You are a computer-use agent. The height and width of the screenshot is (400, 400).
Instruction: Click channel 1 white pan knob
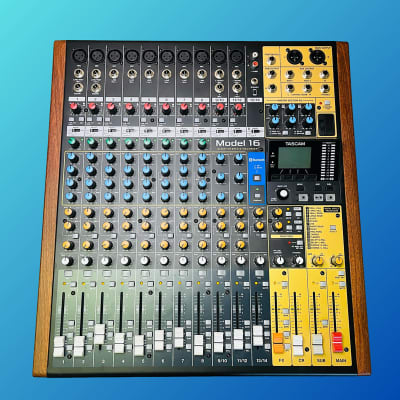click(66, 261)
